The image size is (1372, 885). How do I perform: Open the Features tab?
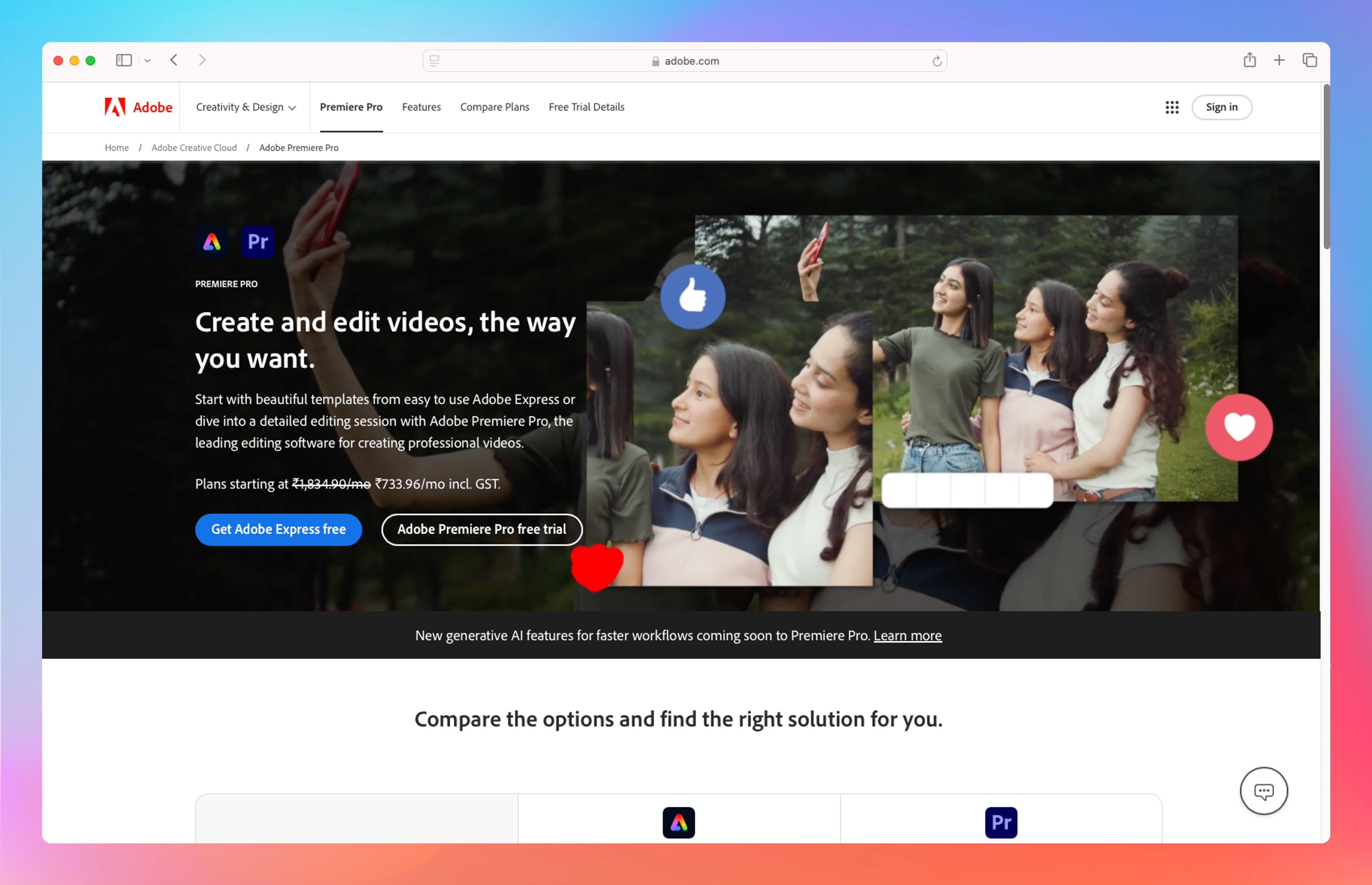421,107
